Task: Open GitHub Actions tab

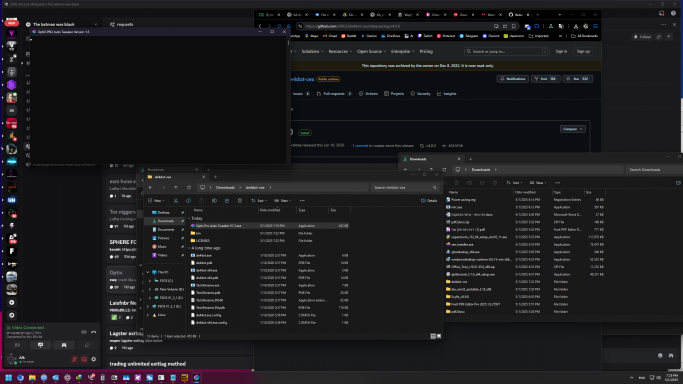Action: [369, 94]
